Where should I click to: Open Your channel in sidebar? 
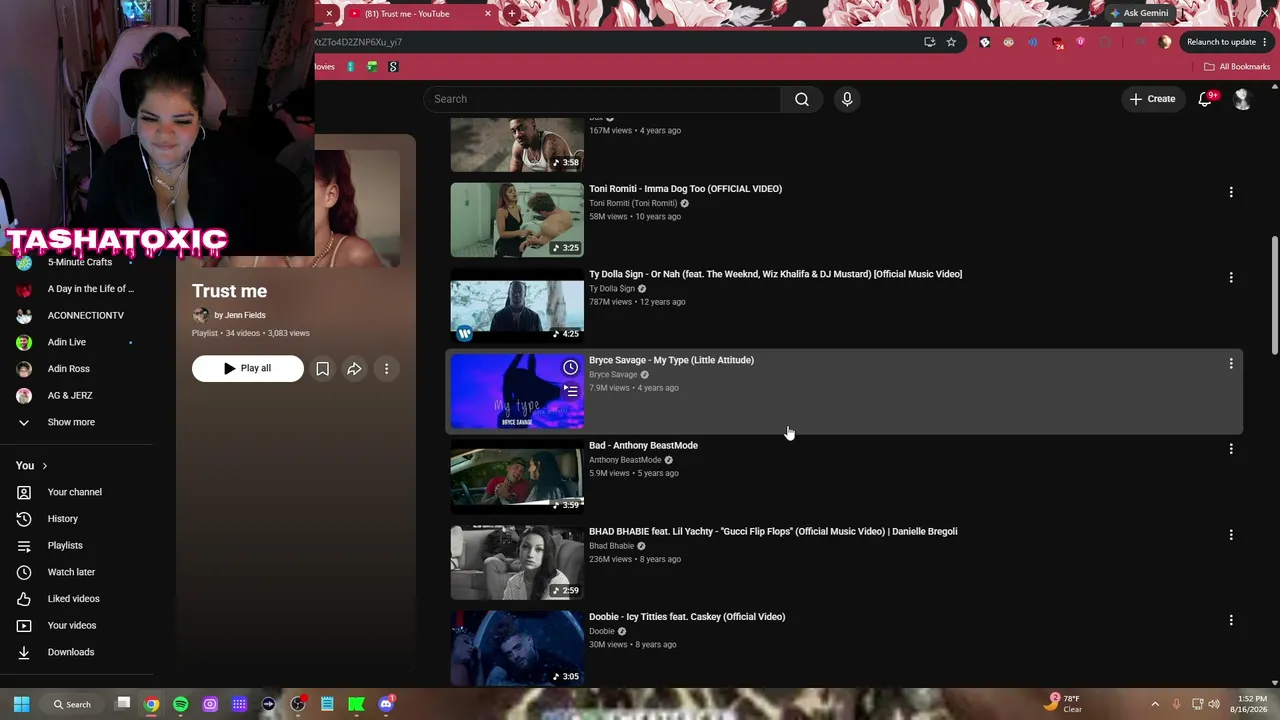click(76, 492)
